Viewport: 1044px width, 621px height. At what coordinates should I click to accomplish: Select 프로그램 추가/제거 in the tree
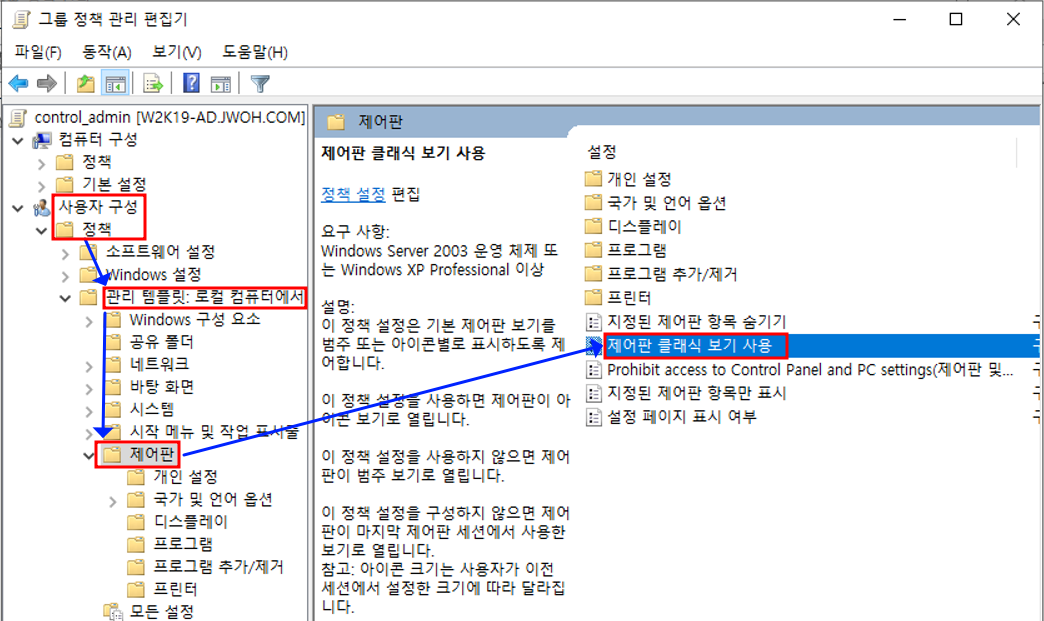click(x=218, y=566)
